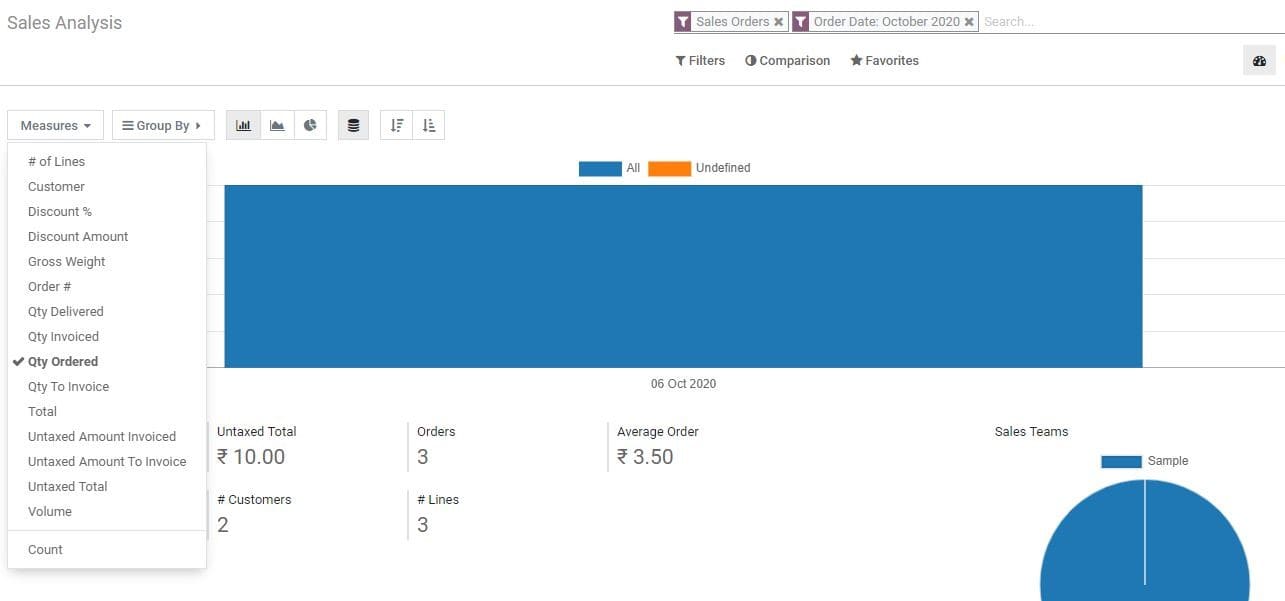Screen dimensions: 1285x601
Task: Open the Pie Chart view icon
Action: (x=310, y=124)
